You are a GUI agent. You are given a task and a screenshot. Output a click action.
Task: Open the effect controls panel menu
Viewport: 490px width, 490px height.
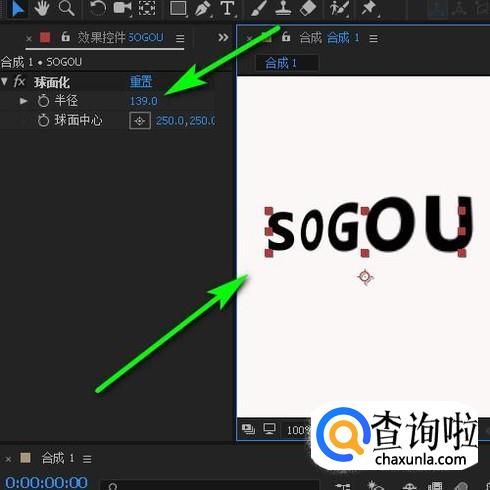click(x=180, y=38)
